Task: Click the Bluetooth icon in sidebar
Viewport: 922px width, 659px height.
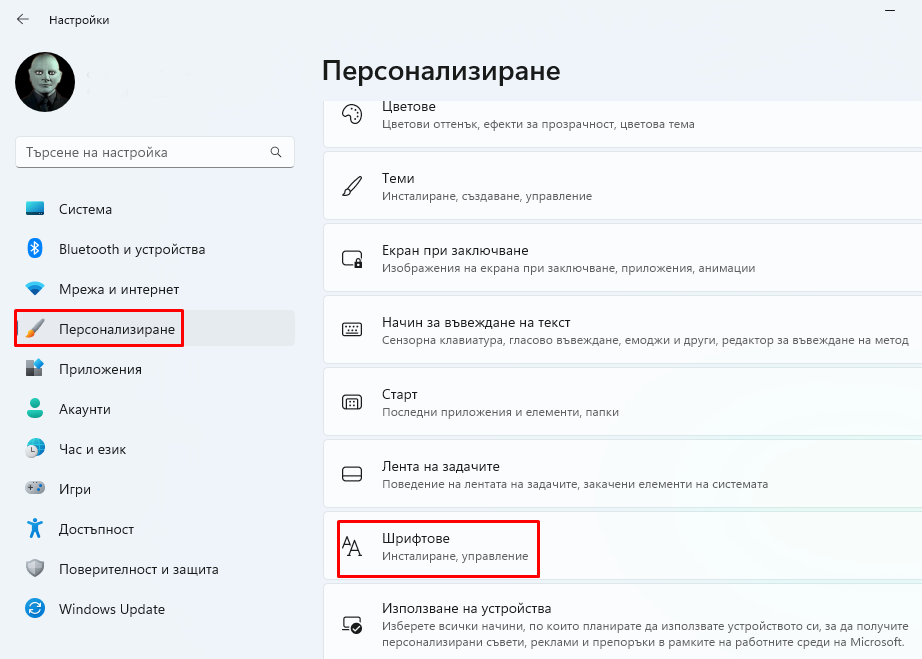Action: [x=35, y=249]
